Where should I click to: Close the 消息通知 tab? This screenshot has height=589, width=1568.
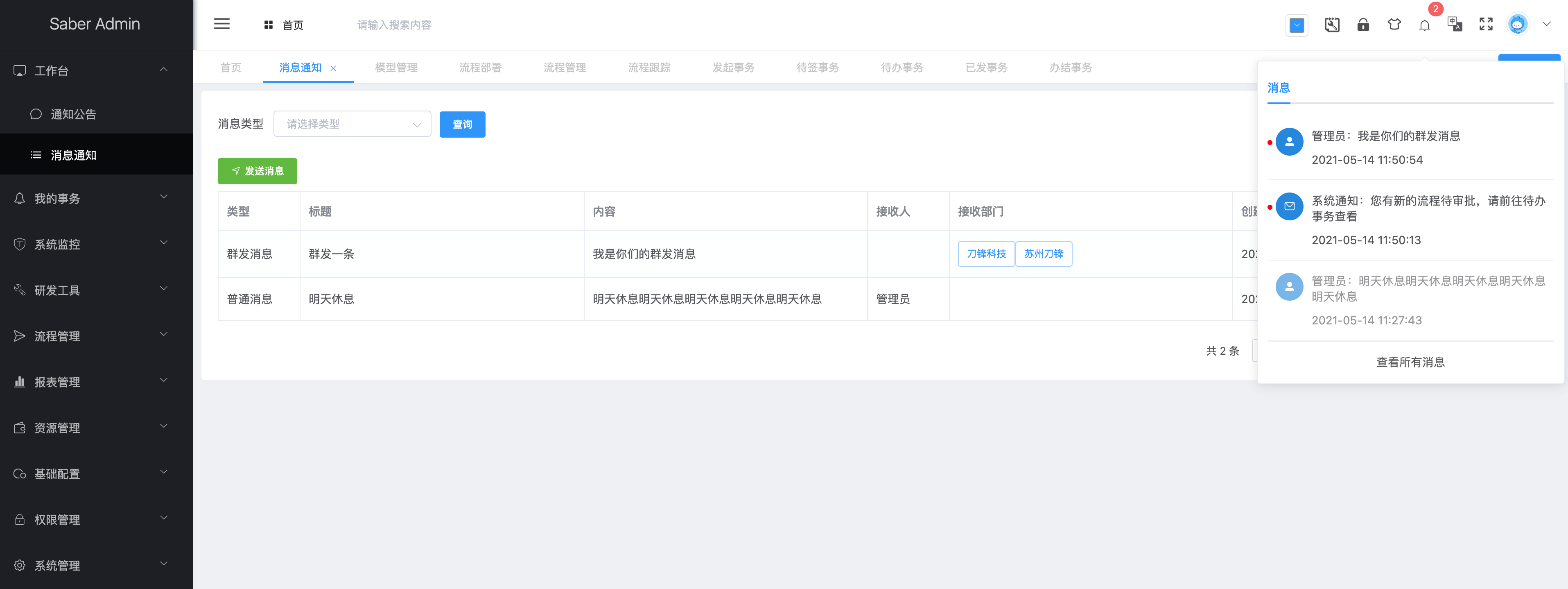333,68
